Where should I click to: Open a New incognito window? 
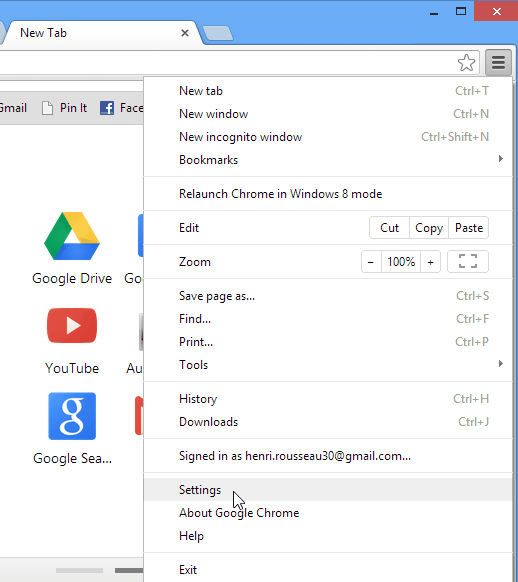click(x=328, y=137)
